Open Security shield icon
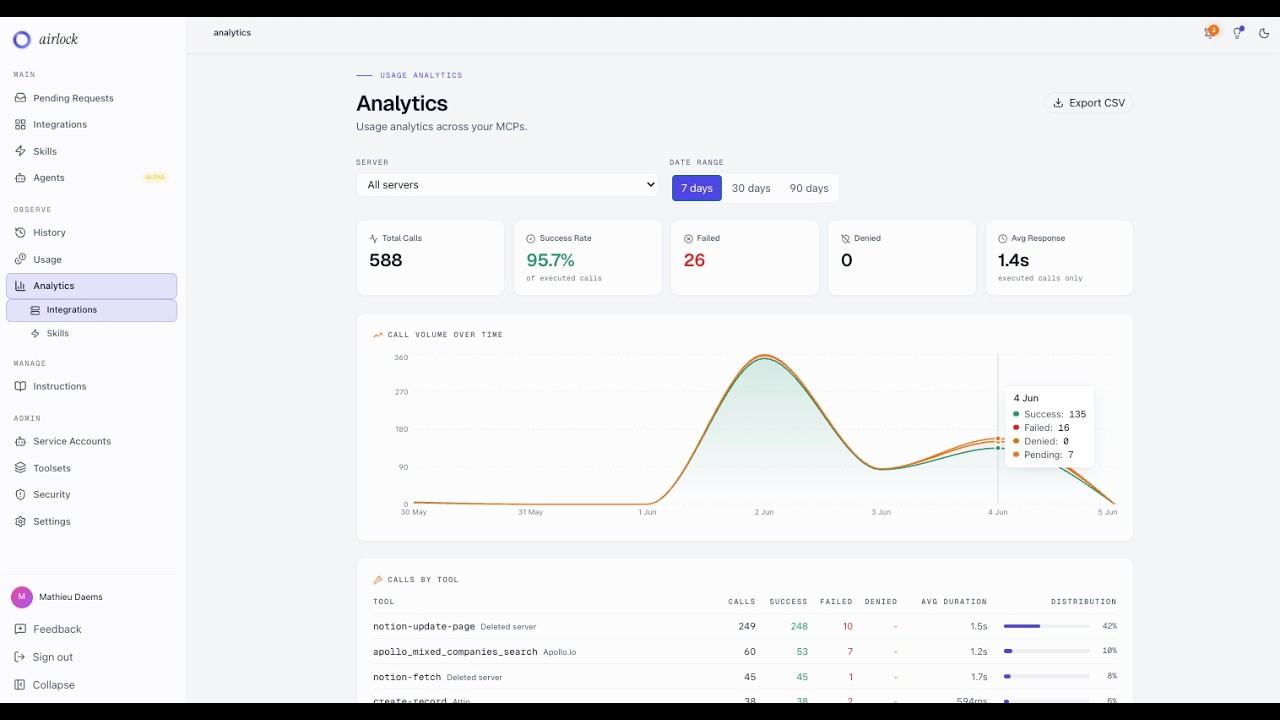Screen dimensions: 1280x720 click(x=21, y=494)
